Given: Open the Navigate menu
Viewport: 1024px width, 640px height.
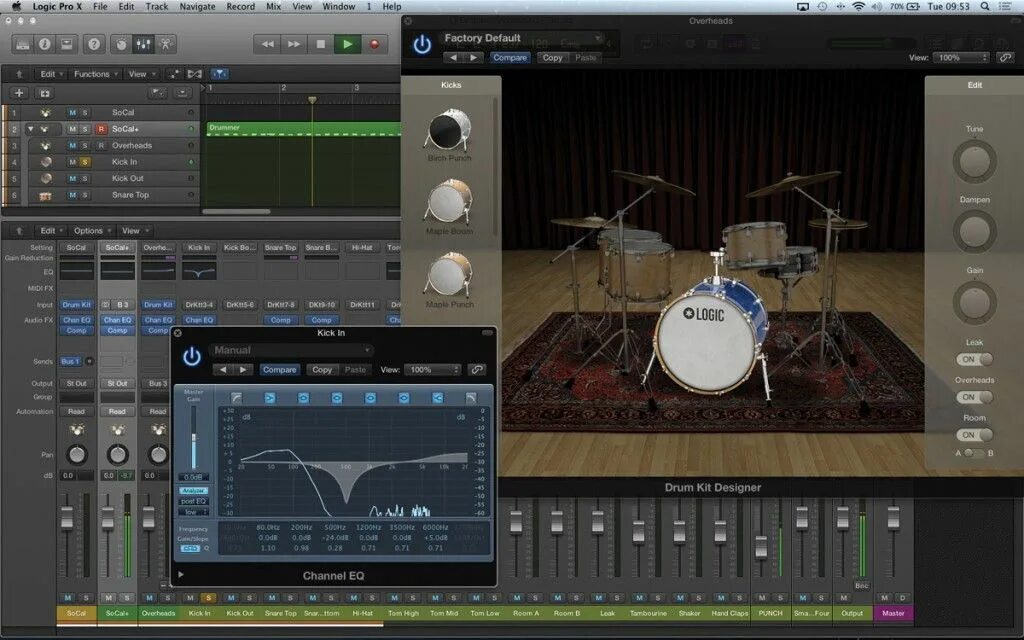Looking at the screenshot, I should 197,7.
